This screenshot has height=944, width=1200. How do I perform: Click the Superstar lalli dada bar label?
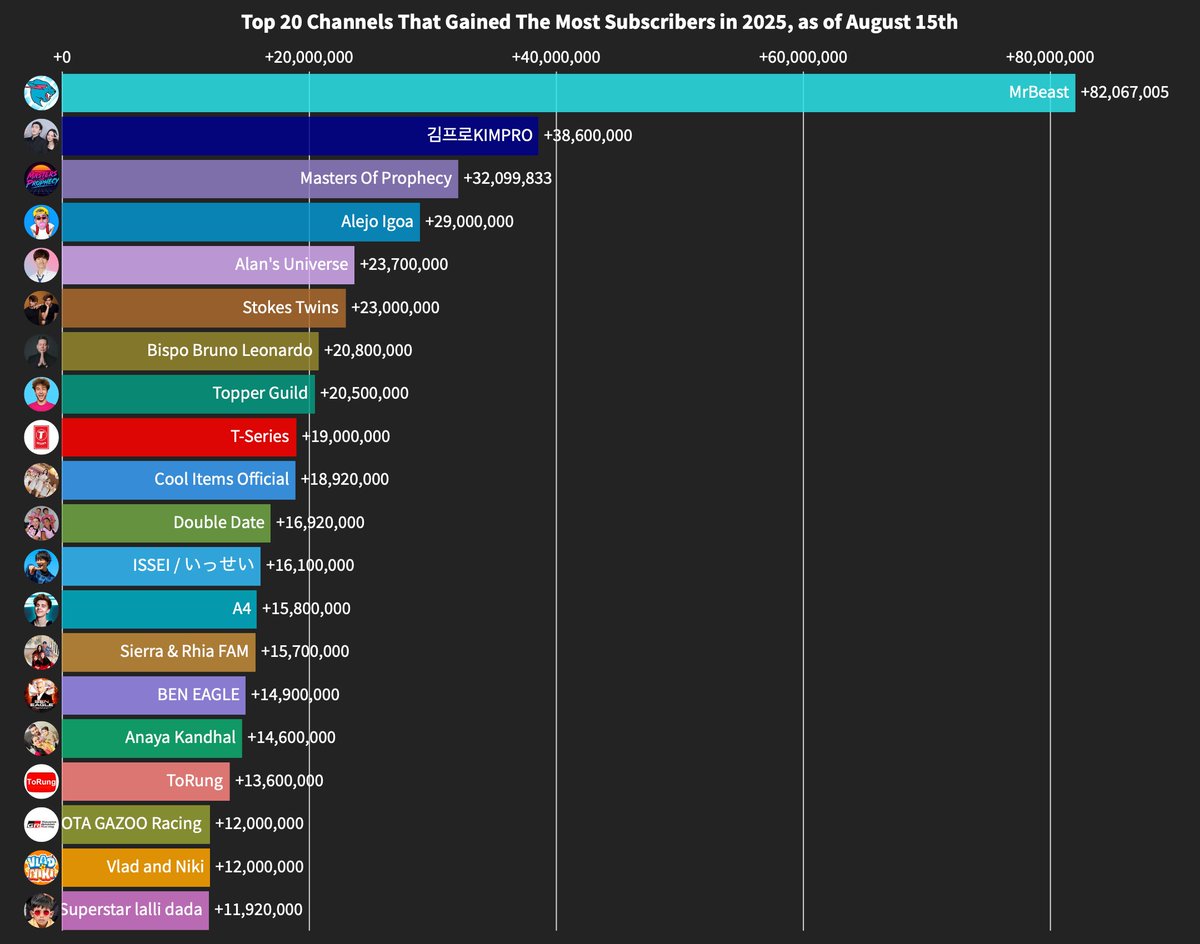pyautogui.click(x=132, y=909)
